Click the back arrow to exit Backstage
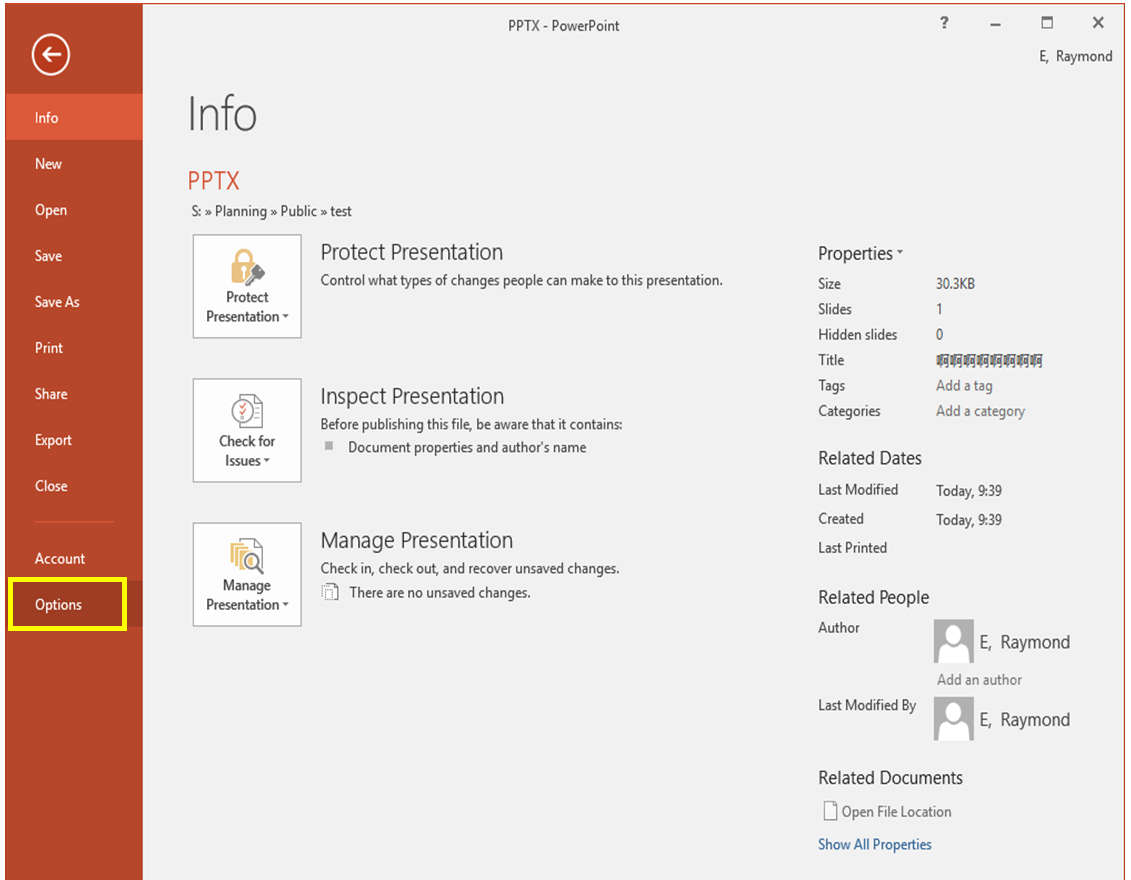 pyautogui.click(x=50, y=54)
